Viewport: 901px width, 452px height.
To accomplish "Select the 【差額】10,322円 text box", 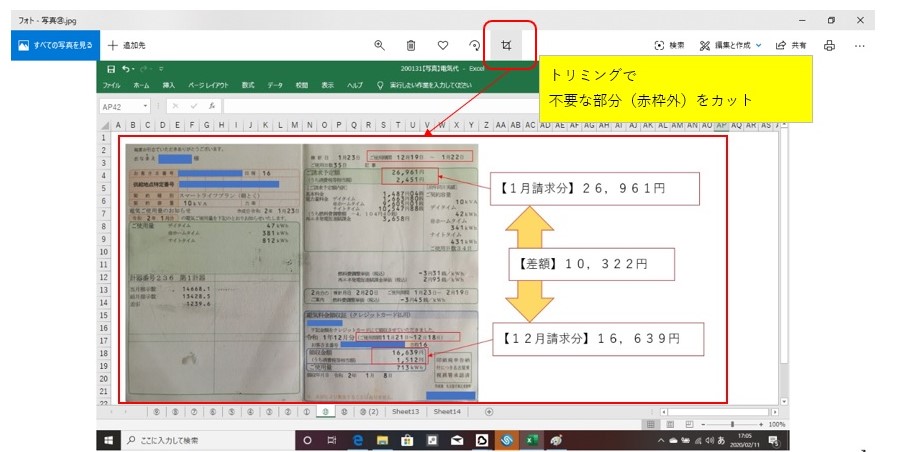I will coord(592,264).
